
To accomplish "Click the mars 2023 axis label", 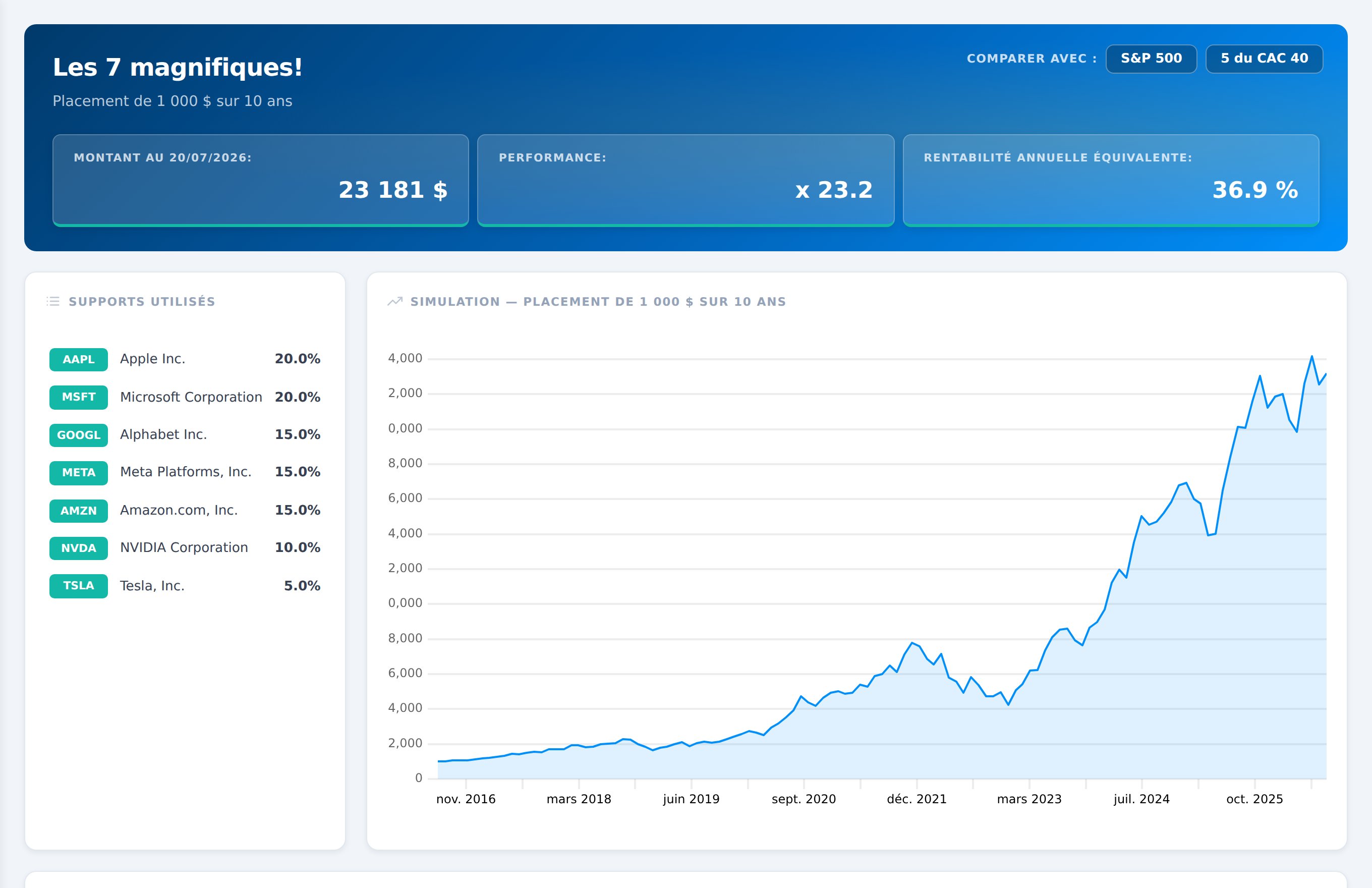I will tap(1029, 799).
